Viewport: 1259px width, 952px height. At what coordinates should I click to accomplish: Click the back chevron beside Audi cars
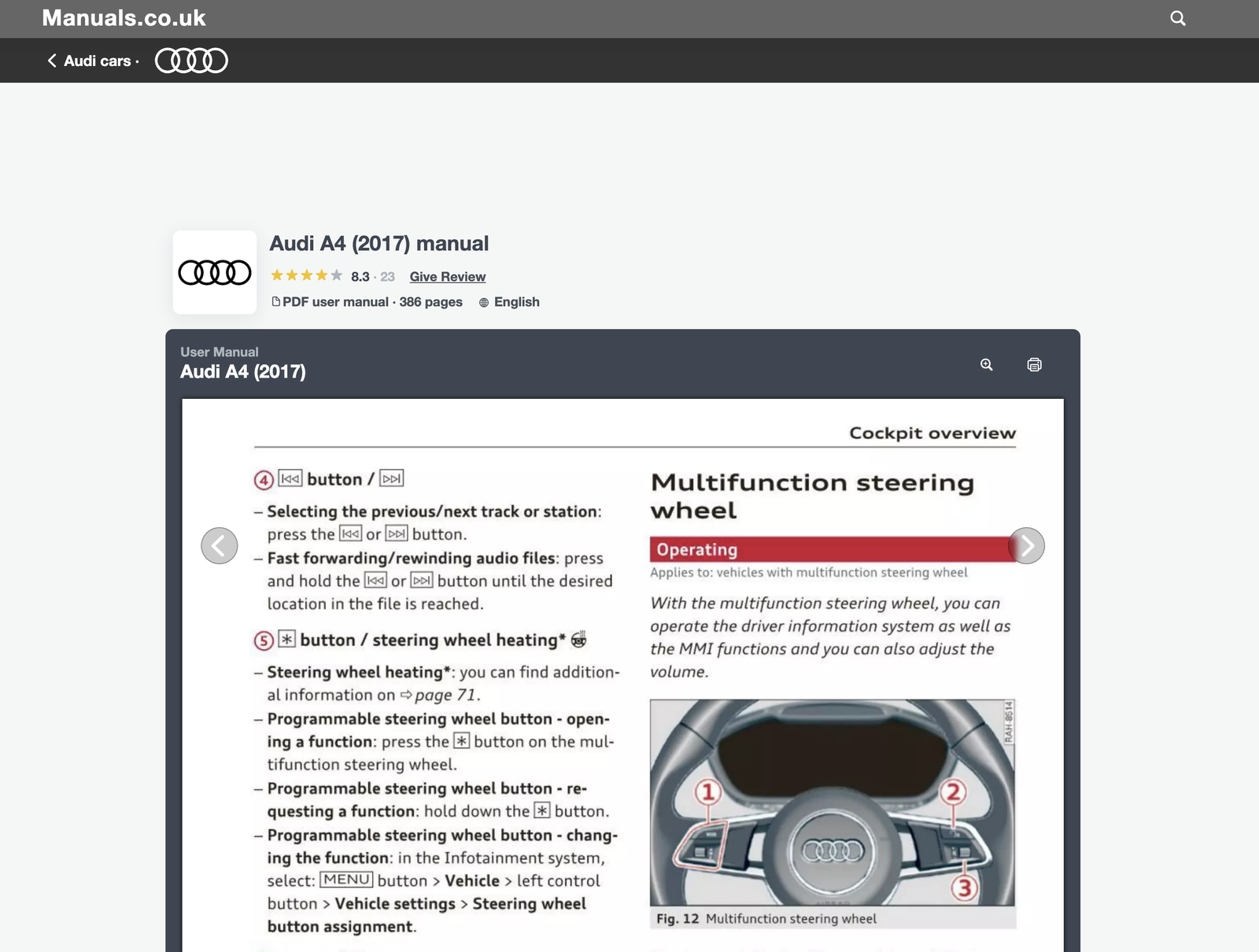tap(52, 61)
